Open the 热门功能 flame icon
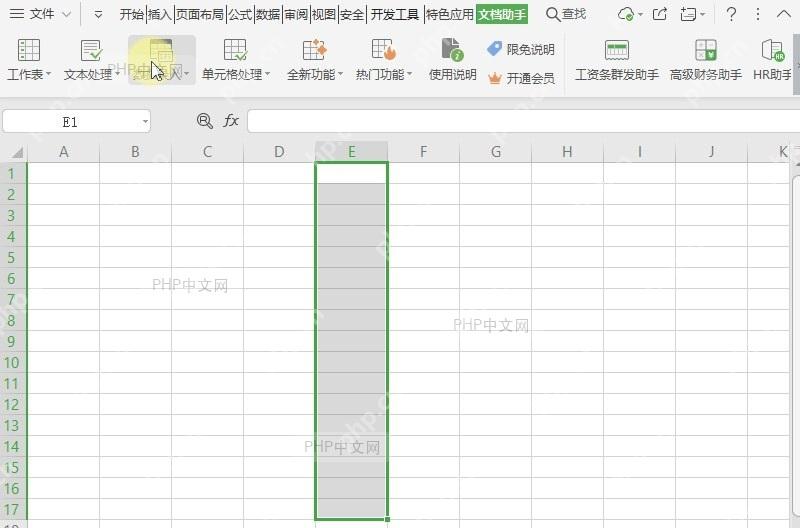The width and height of the screenshot is (800, 528). 384,50
